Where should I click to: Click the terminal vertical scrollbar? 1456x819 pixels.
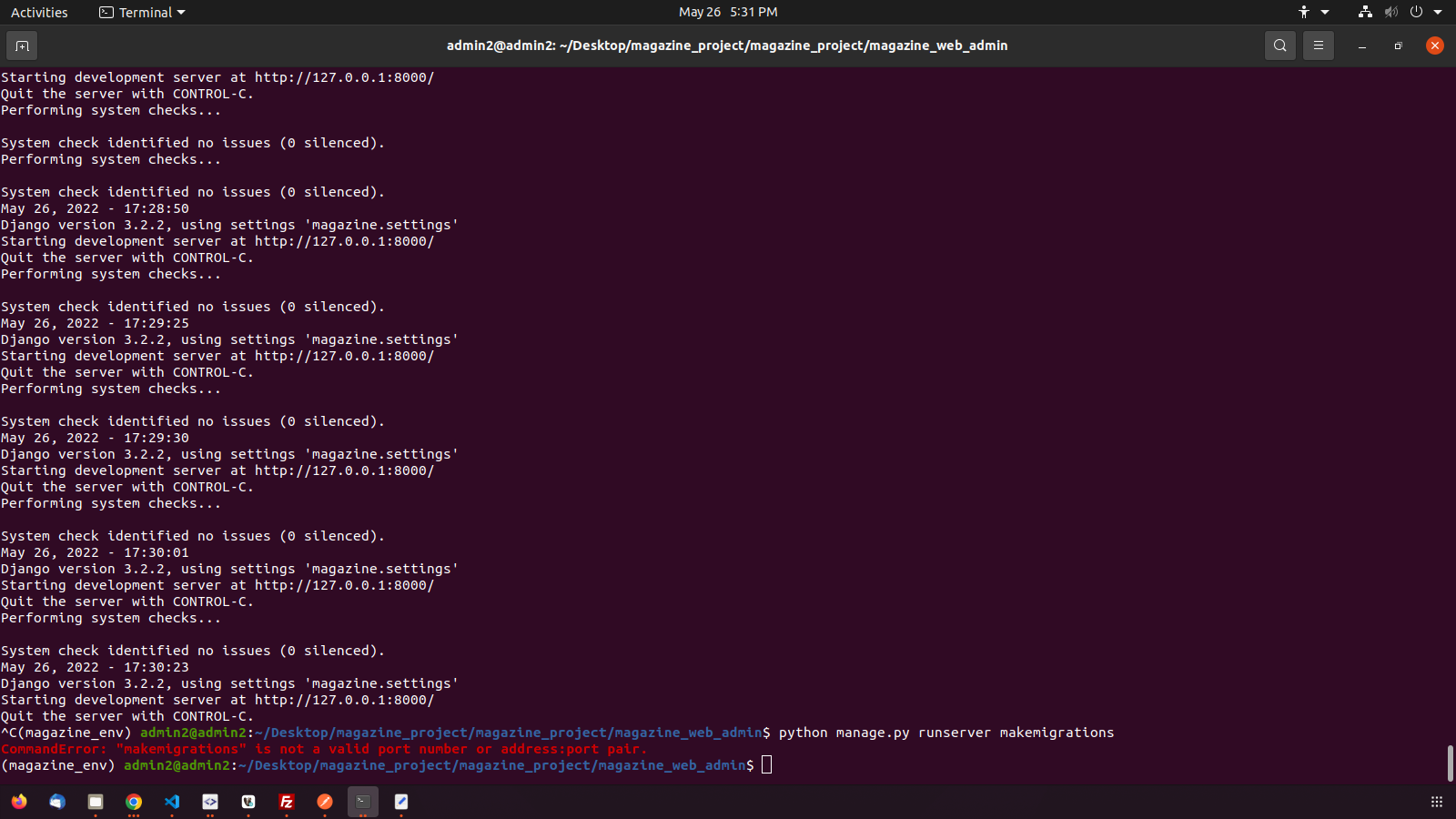[1450, 763]
